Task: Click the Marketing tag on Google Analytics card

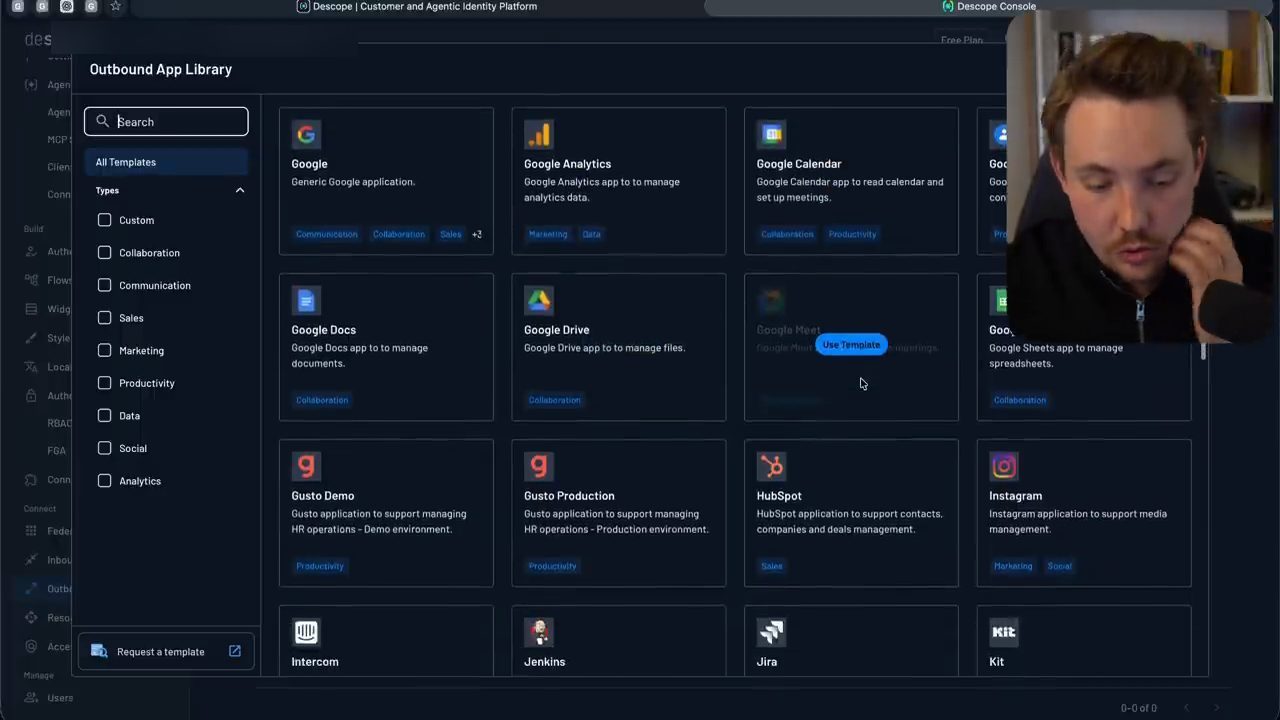Action: point(548,234)
